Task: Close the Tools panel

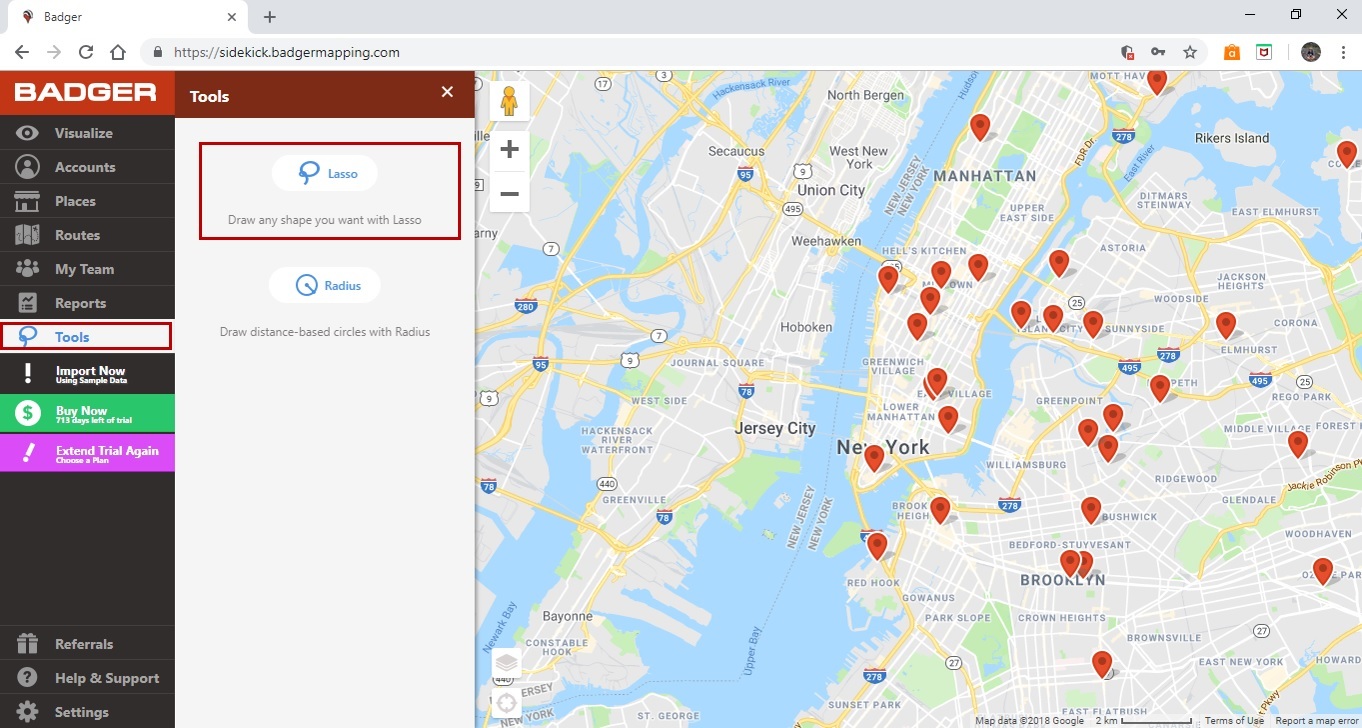Action: (x=447, y=91)
